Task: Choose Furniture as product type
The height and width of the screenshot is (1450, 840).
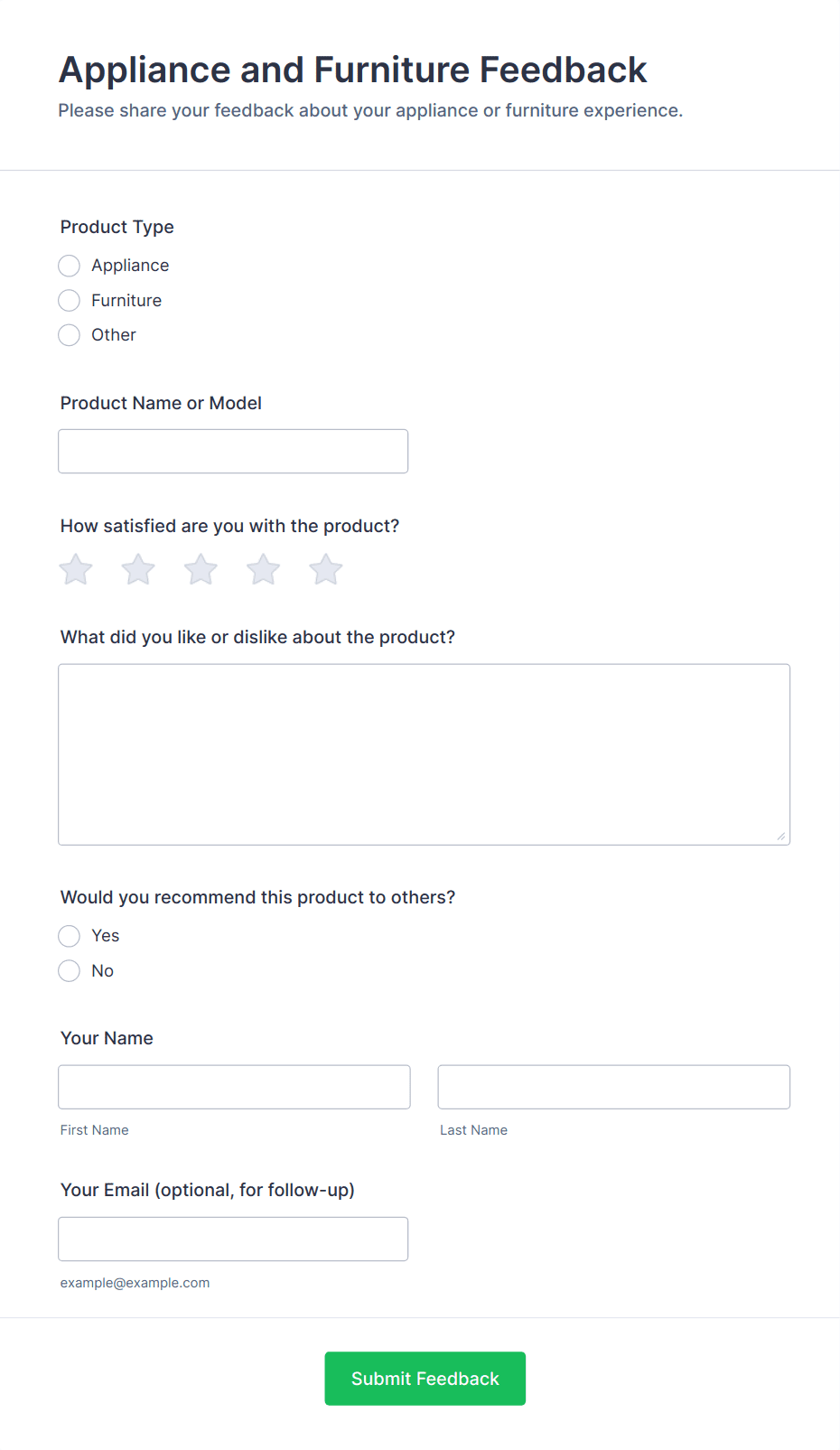Action: pyautogui.click(x=70, y=300)
